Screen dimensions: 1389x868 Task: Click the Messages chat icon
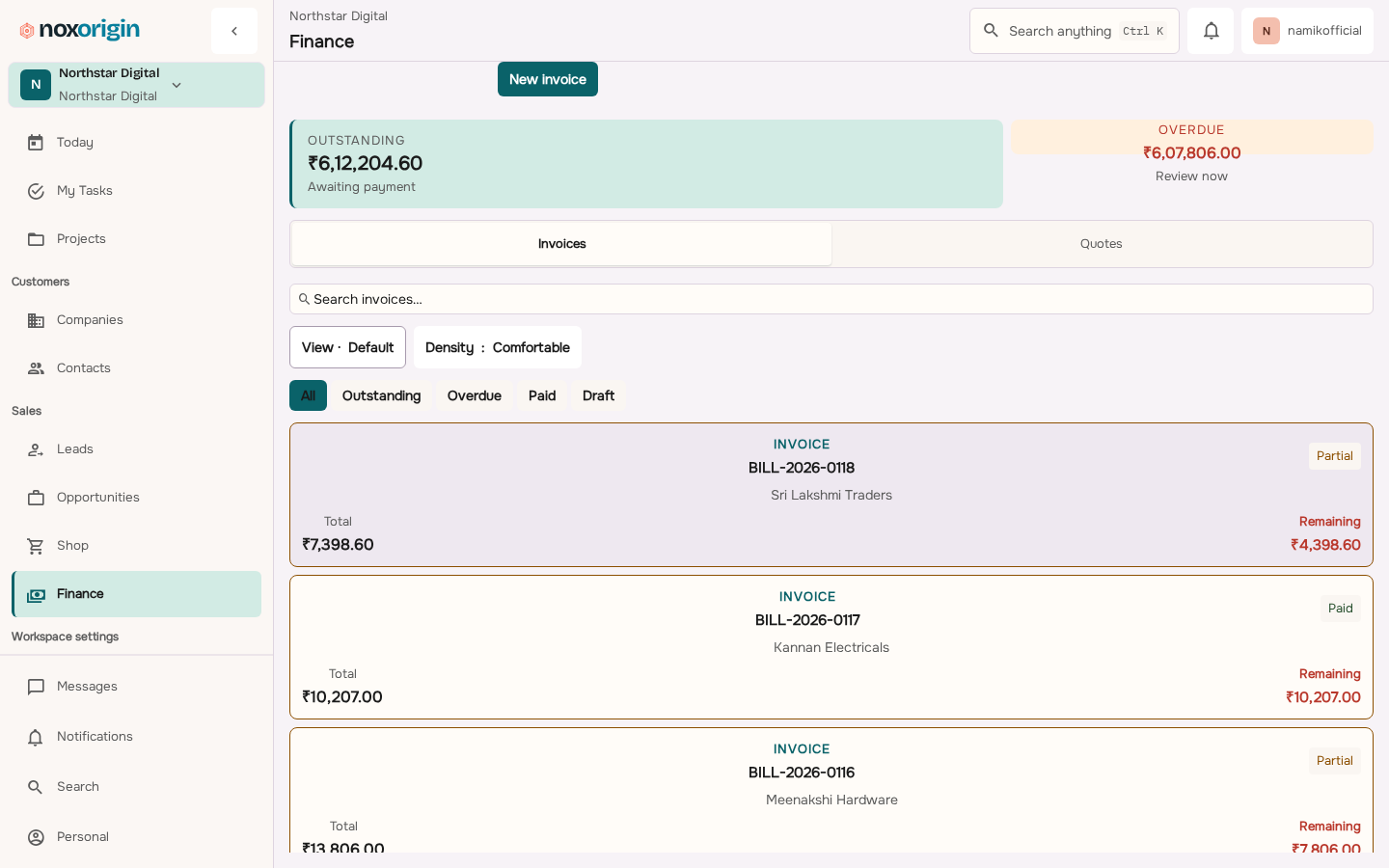pos(36,687)
